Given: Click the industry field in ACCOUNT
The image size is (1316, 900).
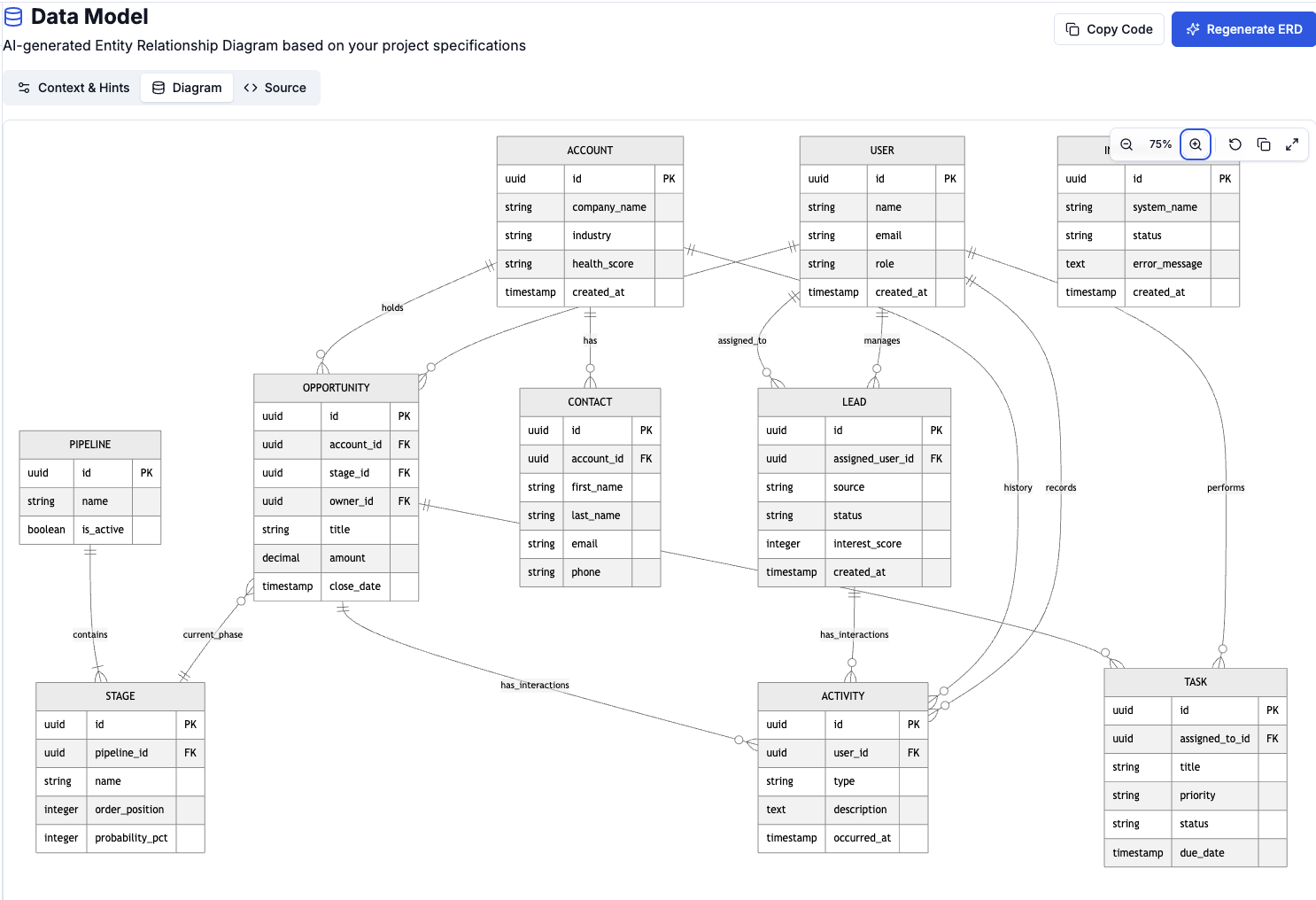Looking at the screenshot, I should (x=590, y=236).
